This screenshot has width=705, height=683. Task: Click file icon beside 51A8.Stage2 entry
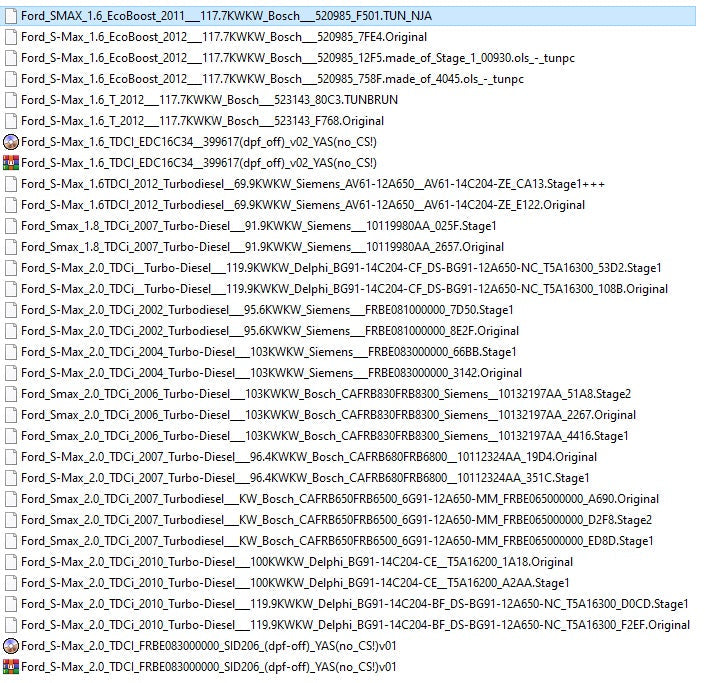tap(11, 394)
